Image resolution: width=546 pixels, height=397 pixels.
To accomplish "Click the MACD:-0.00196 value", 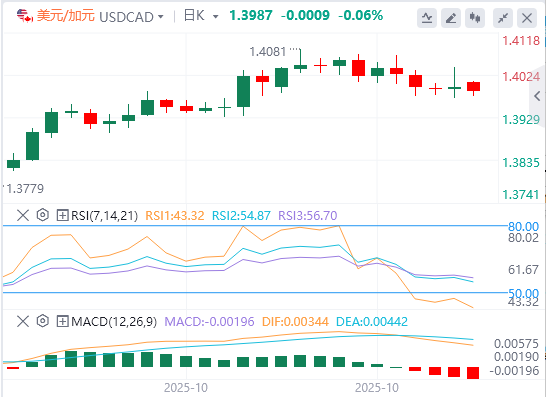I will point(209,321).
